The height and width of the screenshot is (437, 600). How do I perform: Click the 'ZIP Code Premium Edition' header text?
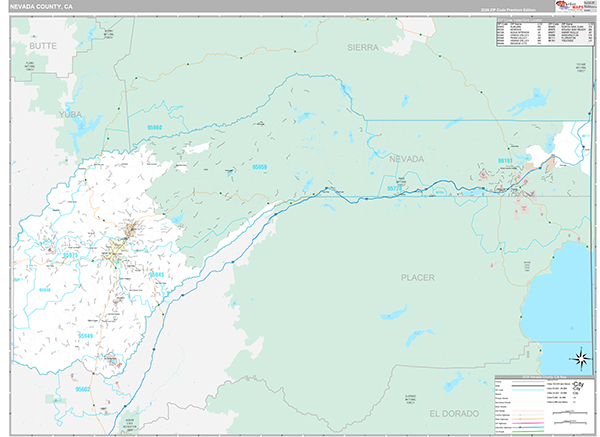pyautogui.click(x=508, y=10)
